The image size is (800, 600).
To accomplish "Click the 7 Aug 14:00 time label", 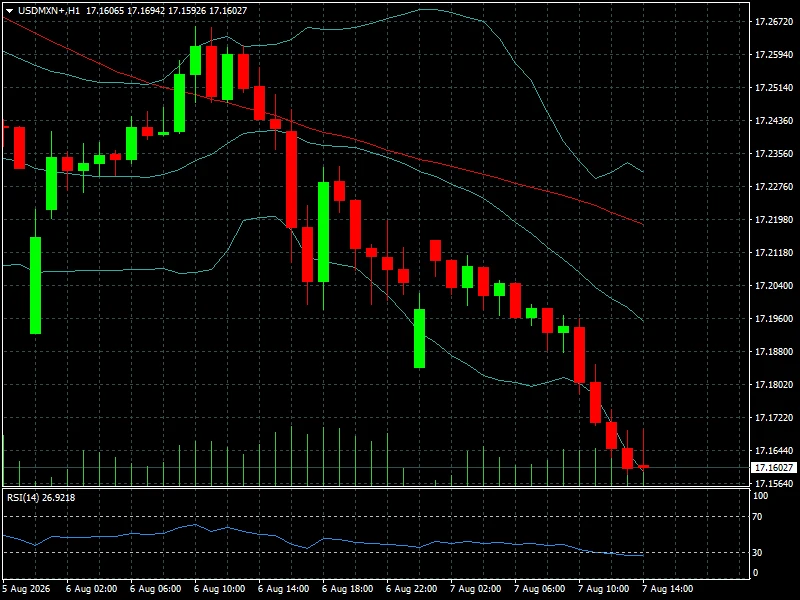I will coord(667,589).
